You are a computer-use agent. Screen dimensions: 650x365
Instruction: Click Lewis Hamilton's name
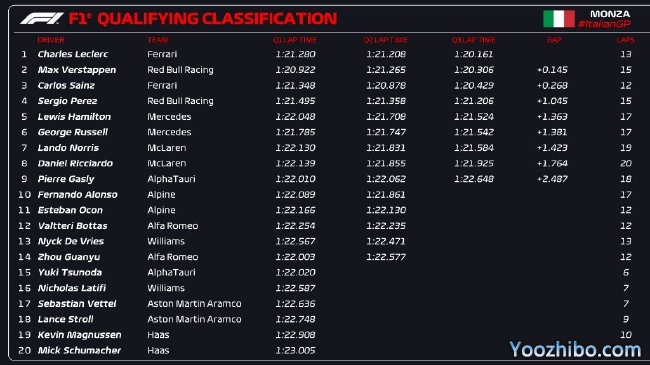[74, 117]
